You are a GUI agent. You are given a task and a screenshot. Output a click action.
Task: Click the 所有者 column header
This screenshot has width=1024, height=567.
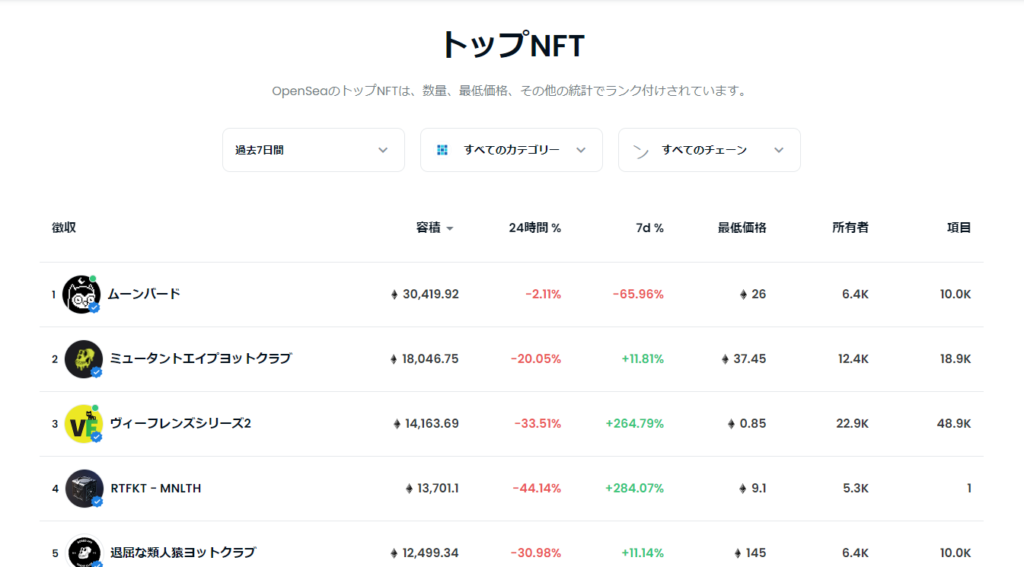tap(850, 227)
